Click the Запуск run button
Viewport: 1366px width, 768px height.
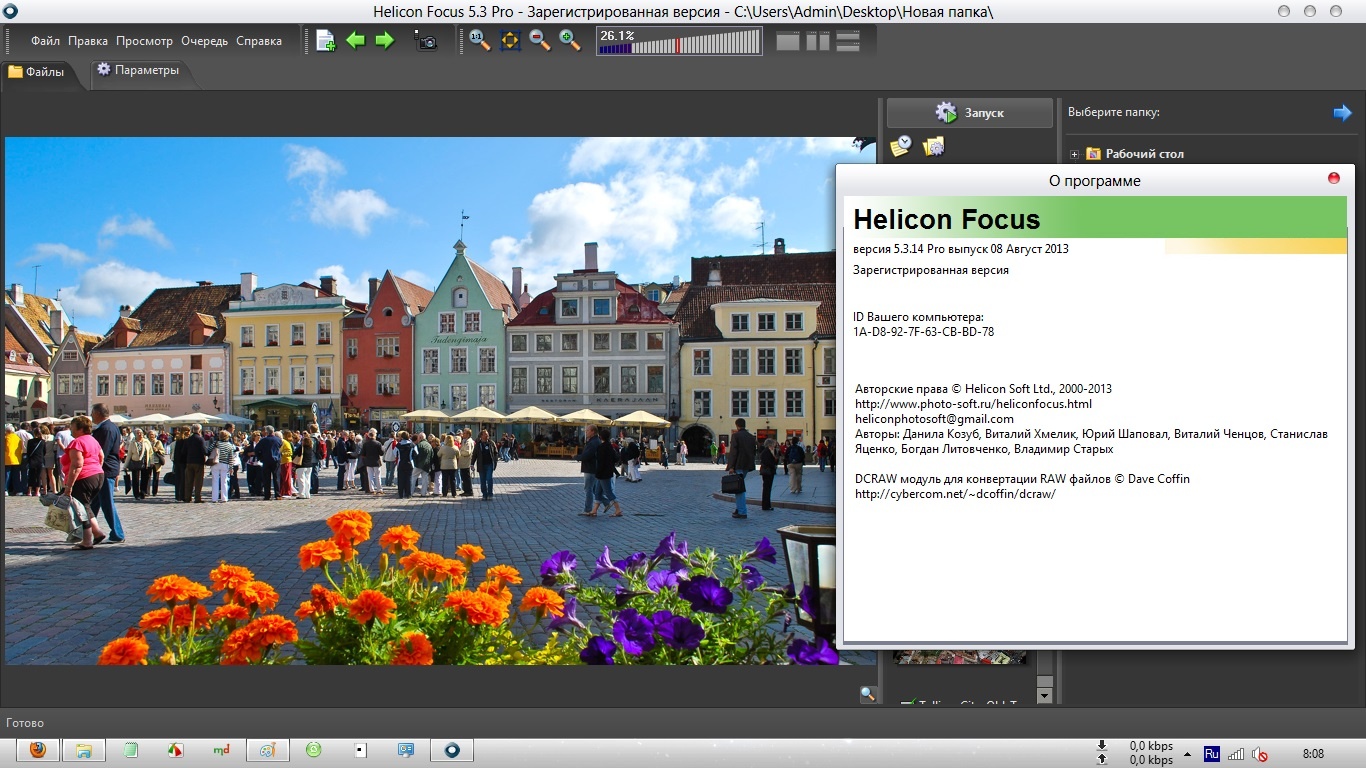pos(969,113)
